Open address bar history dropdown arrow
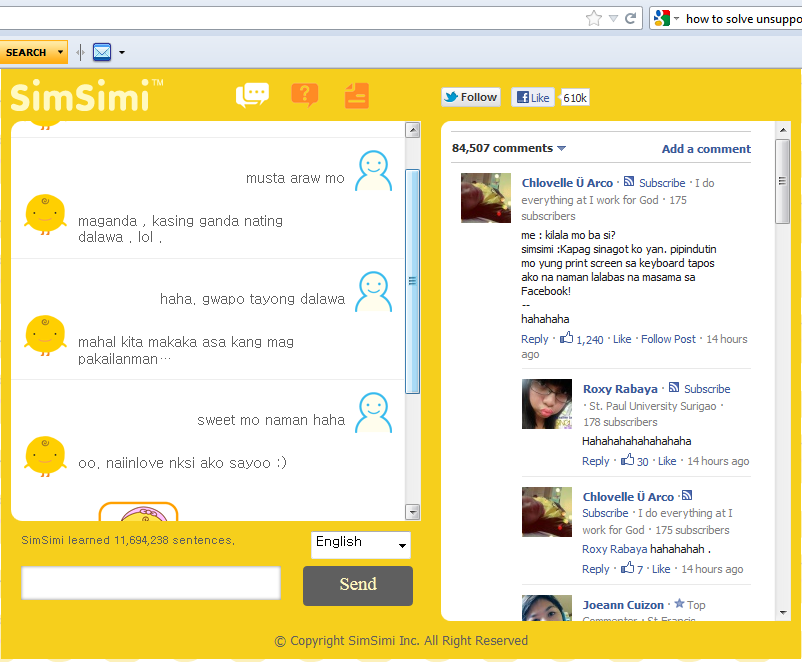The width and height of the screenshot is (802, 662). click(x=613, y=19)
